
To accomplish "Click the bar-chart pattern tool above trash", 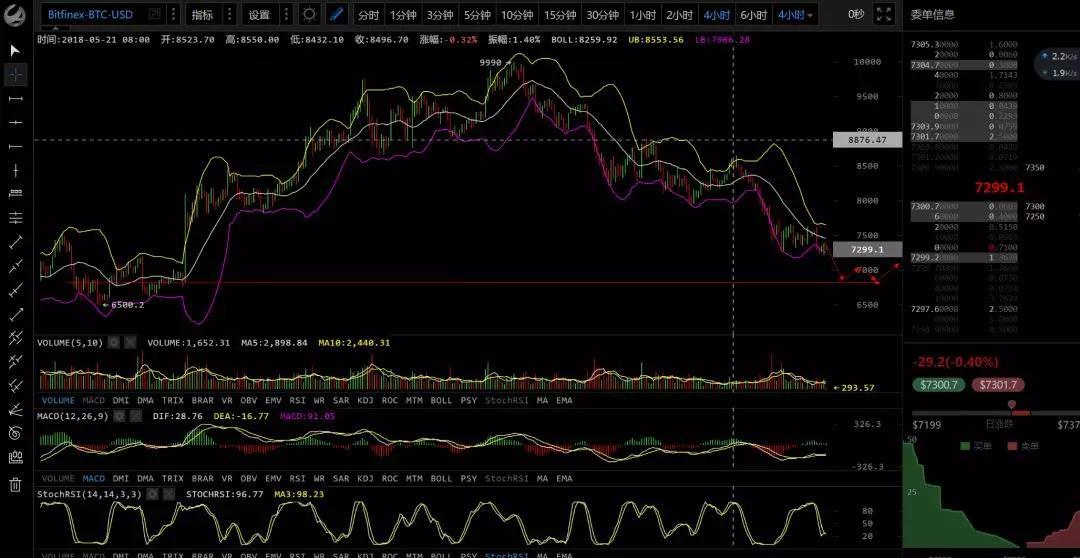I will pos(15,457).
